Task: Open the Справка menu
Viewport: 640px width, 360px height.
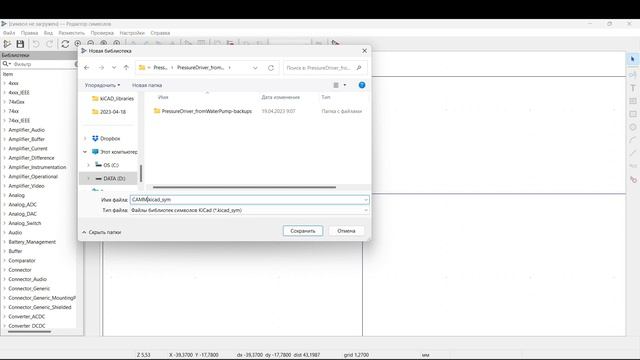Action: (x=160, y=33)
